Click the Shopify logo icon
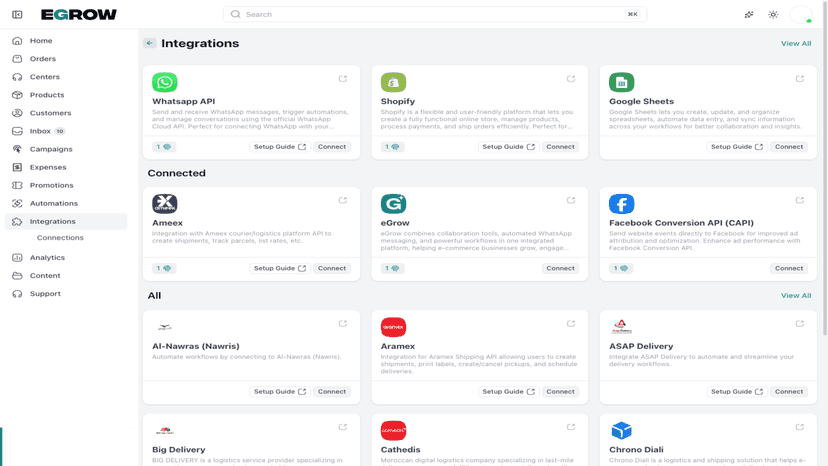Screen dimensions: 828x466 coord(393,82)
